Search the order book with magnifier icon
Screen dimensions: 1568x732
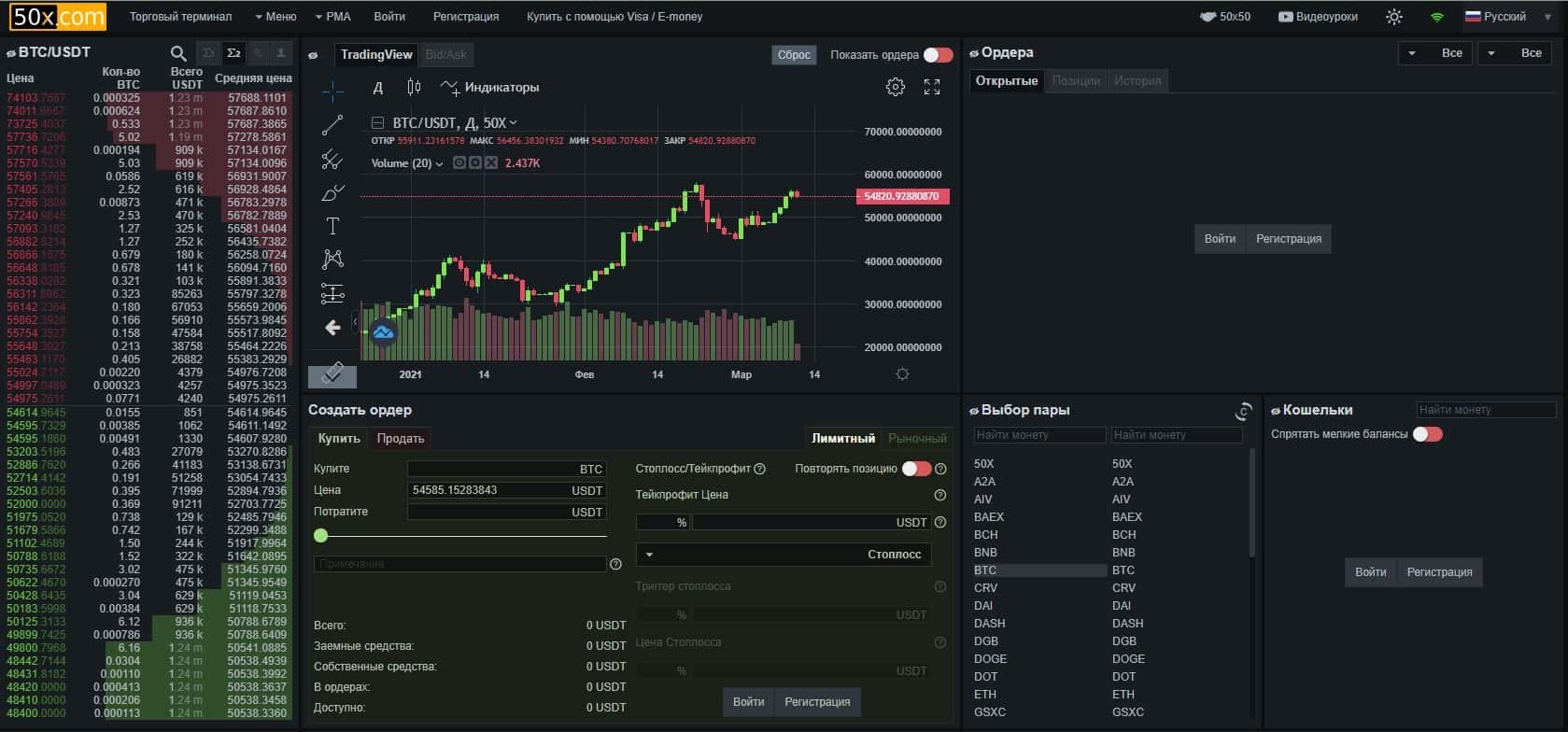pos(178,54)
